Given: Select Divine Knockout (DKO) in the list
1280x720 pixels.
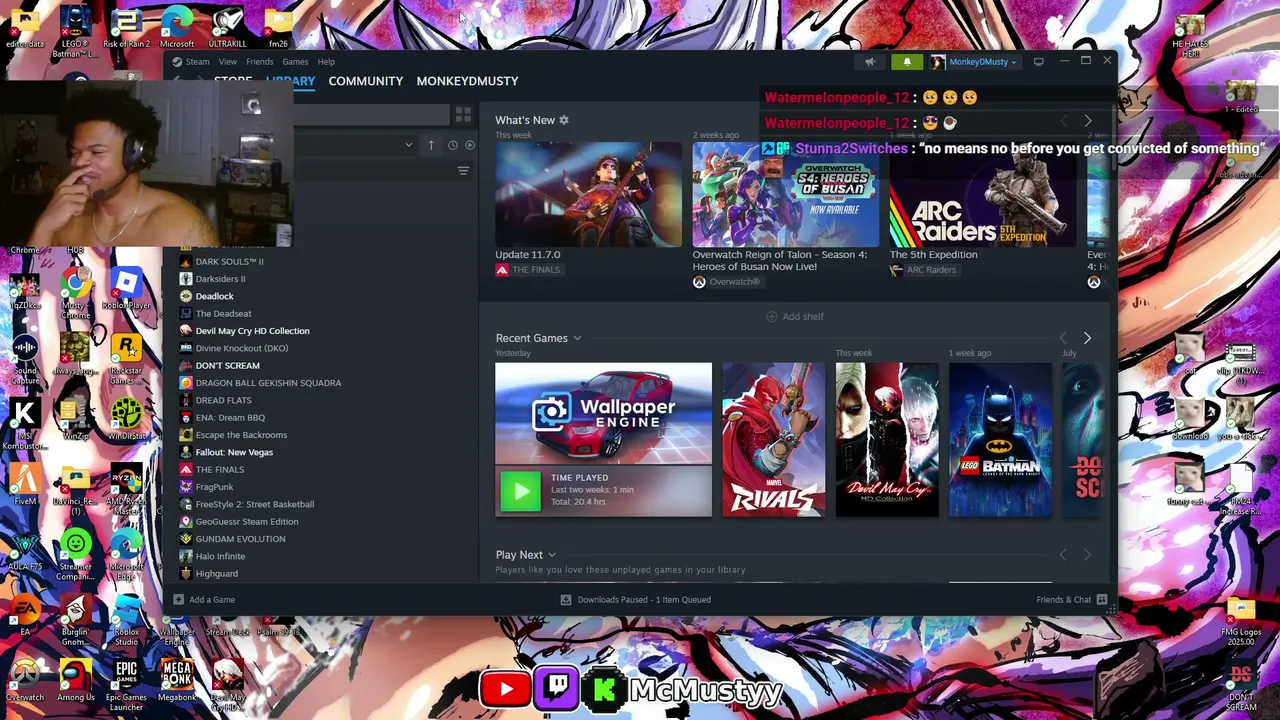Looking at the screenshot, I should (242, 349).
